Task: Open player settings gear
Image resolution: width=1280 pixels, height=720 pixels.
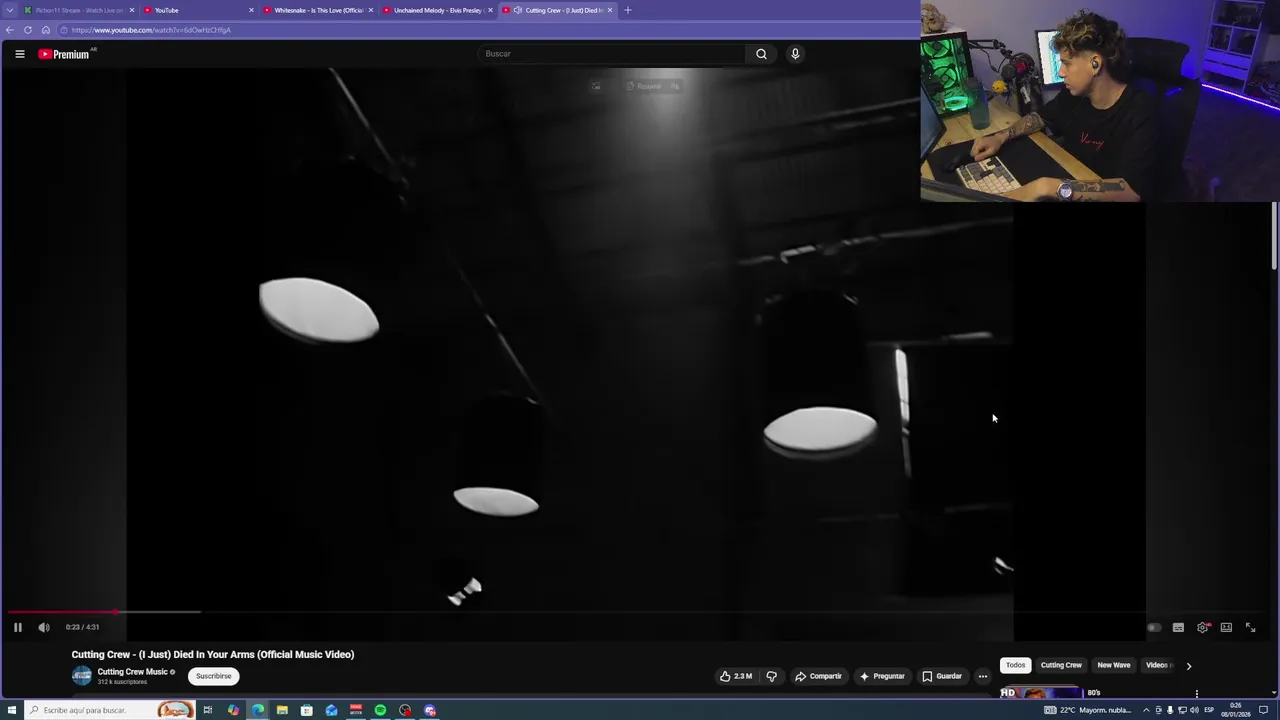Action: tap(1203, 627)
